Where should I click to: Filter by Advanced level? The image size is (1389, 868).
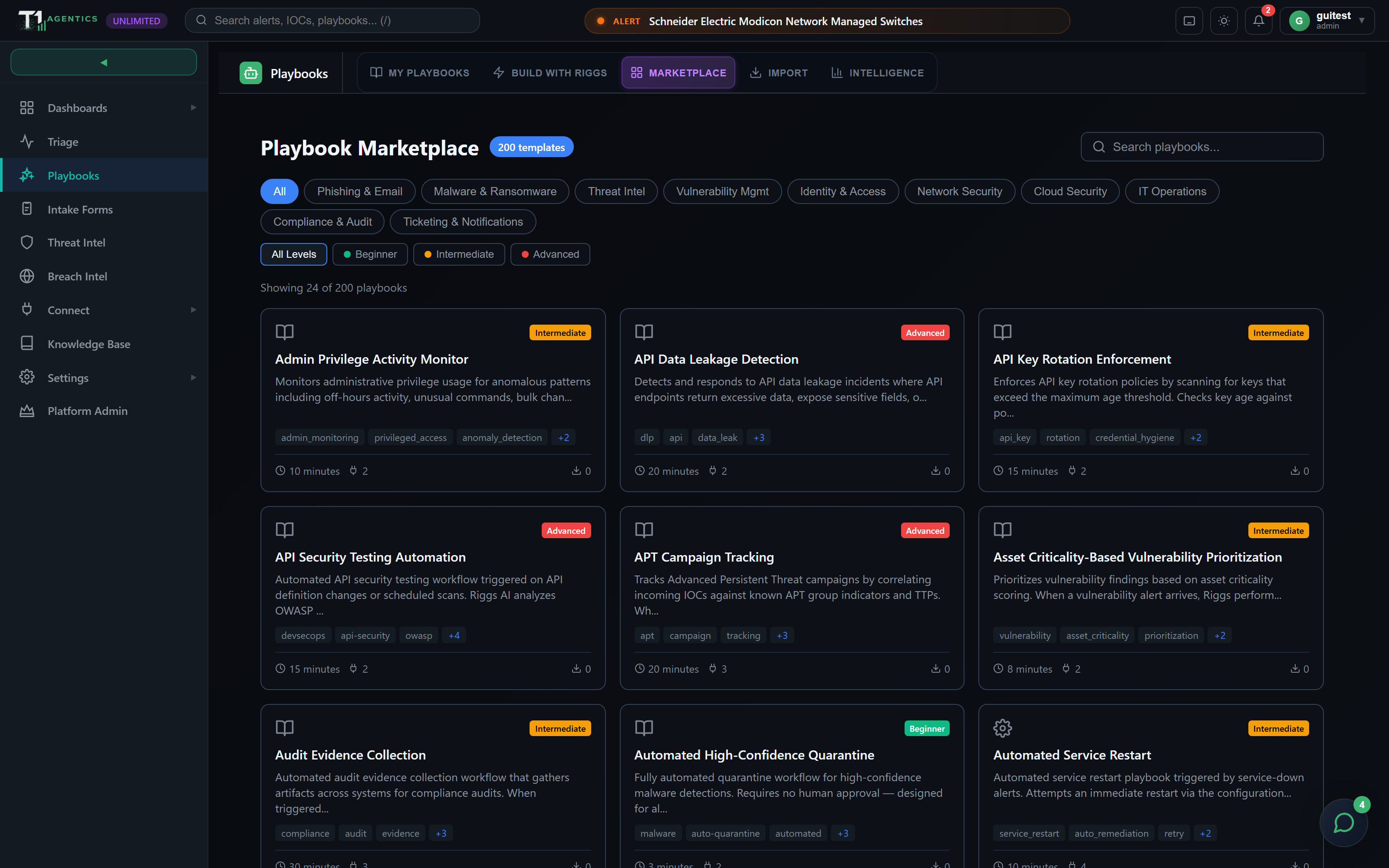(550, 254)
